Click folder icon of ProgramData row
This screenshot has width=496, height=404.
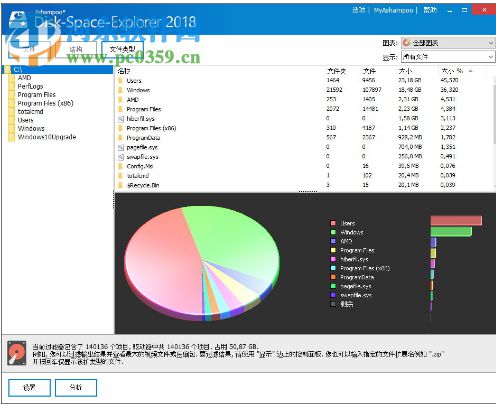(x=121, y=138)
